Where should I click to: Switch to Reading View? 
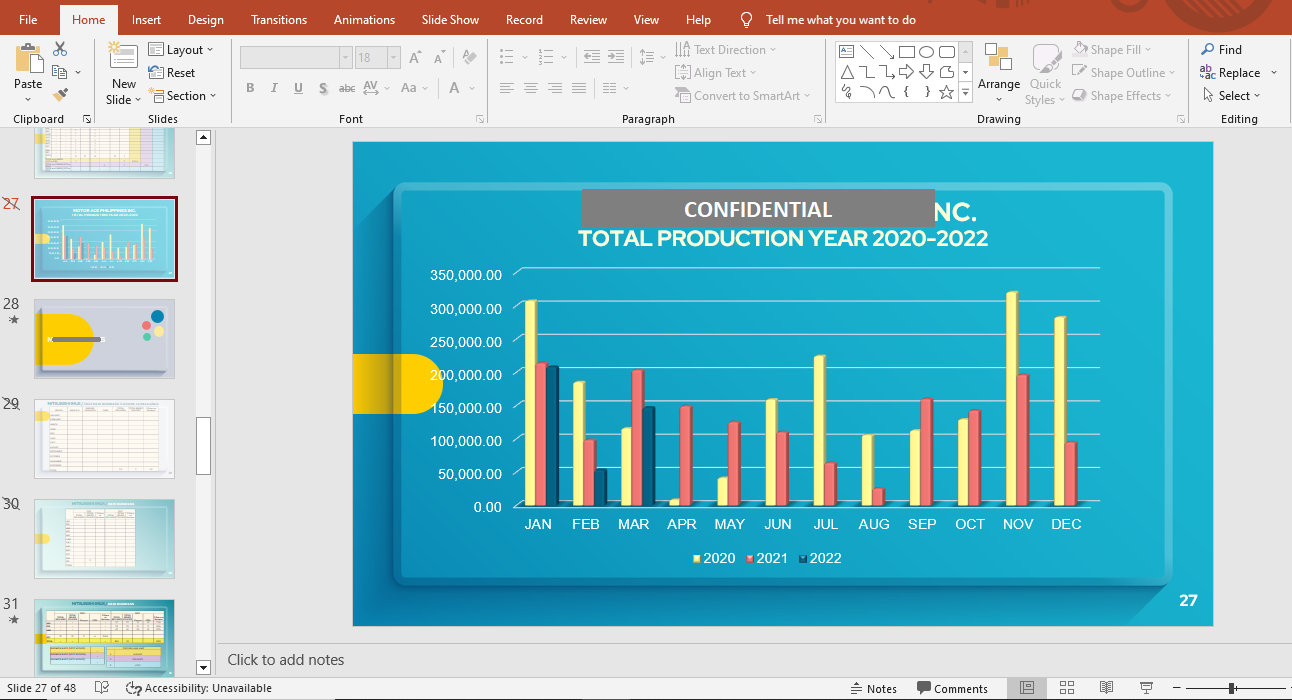tap(1106, 688)
